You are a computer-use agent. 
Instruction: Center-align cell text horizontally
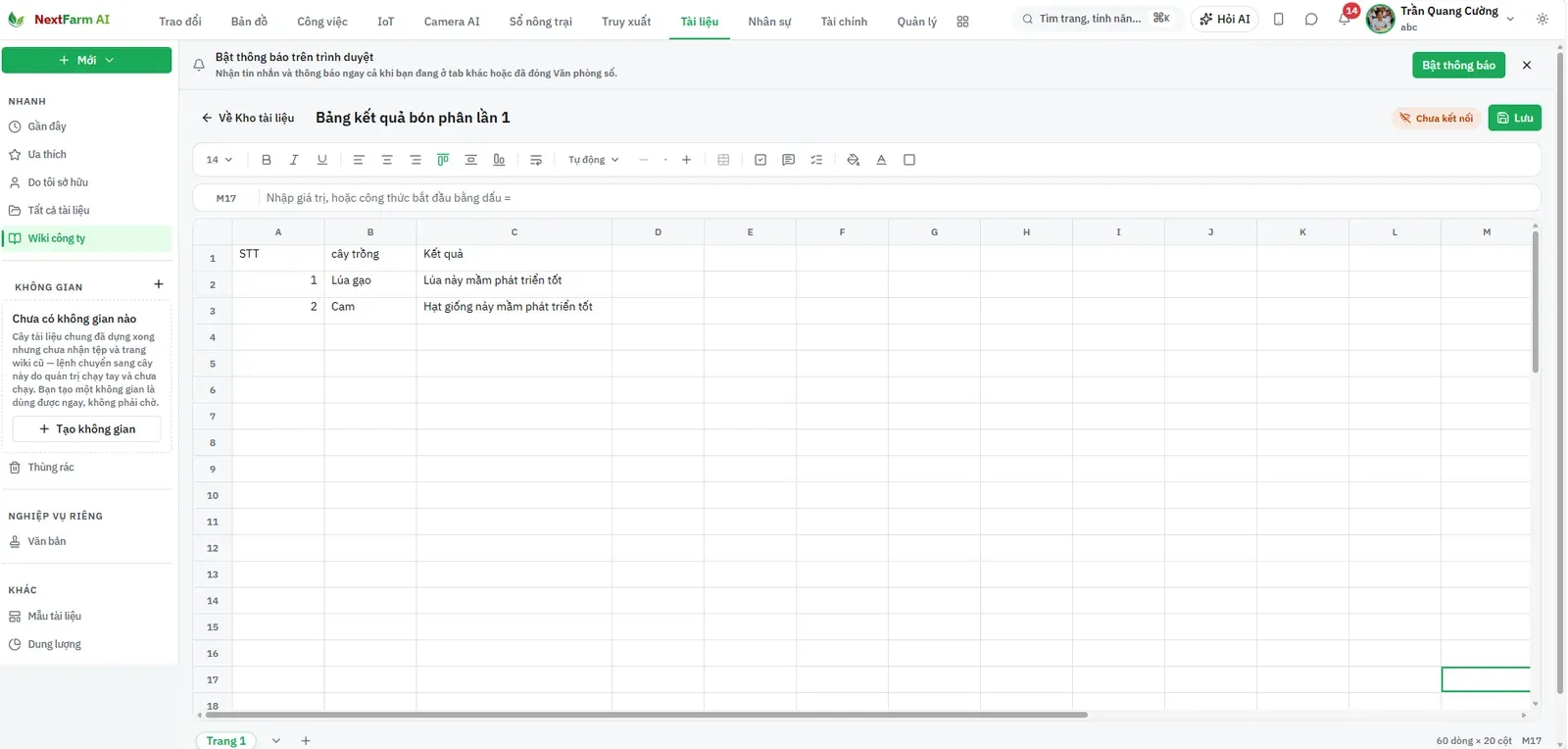[387, 160]
